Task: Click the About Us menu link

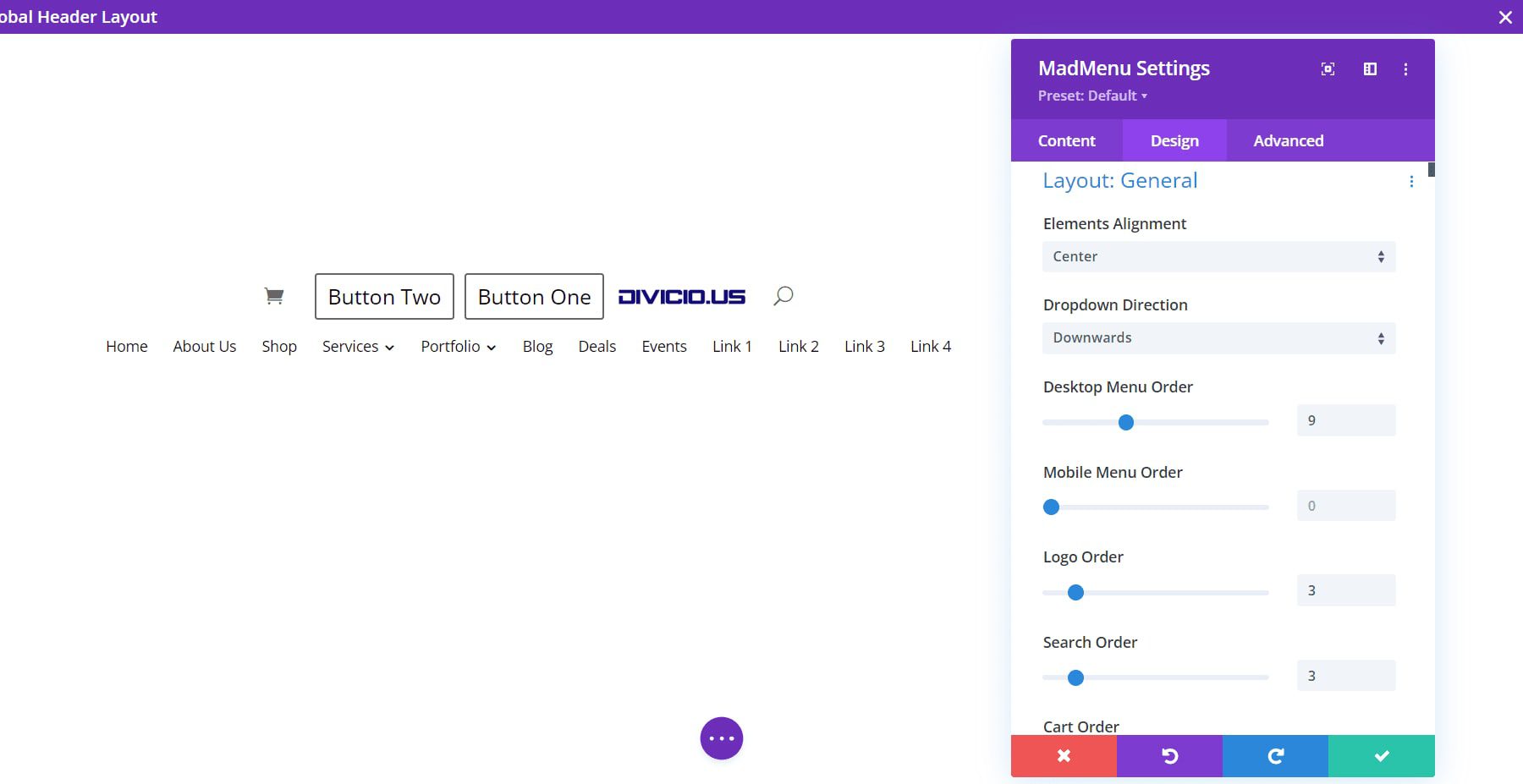Action: [205, 347]
